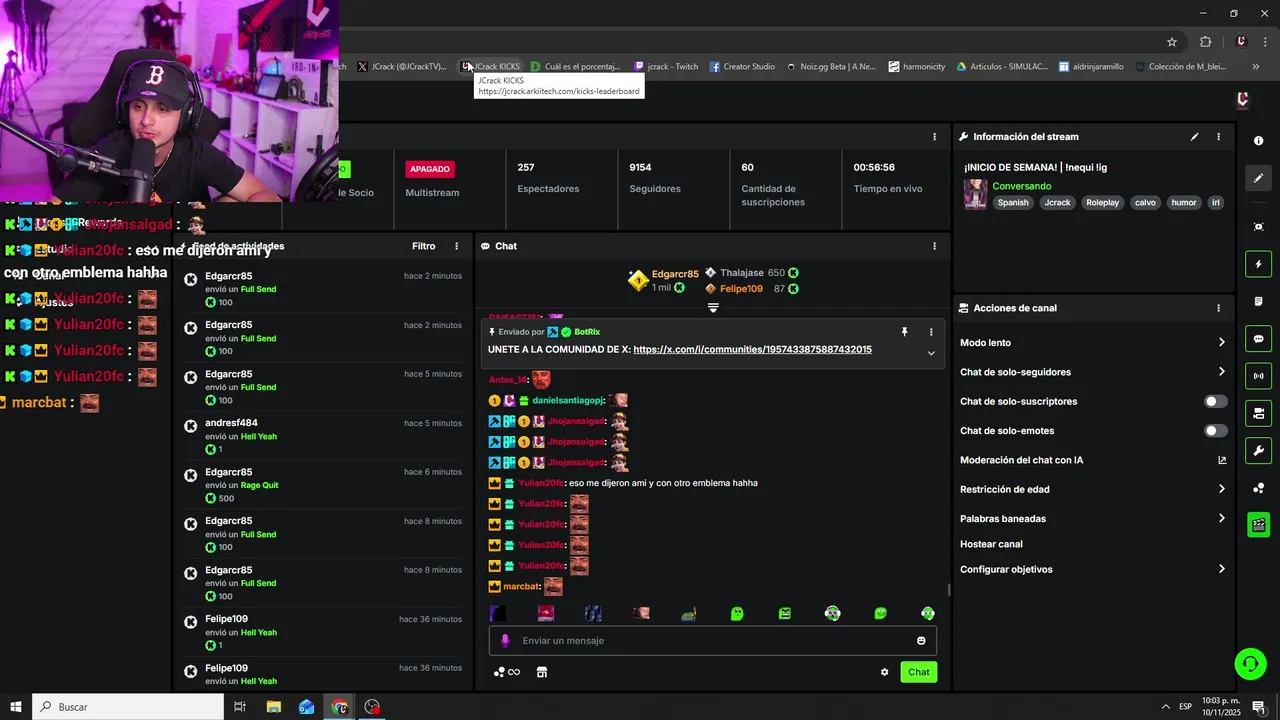
Task: Click the info icon in the right sidebar
Action: pyautogui.click(x=1258, y=141)
